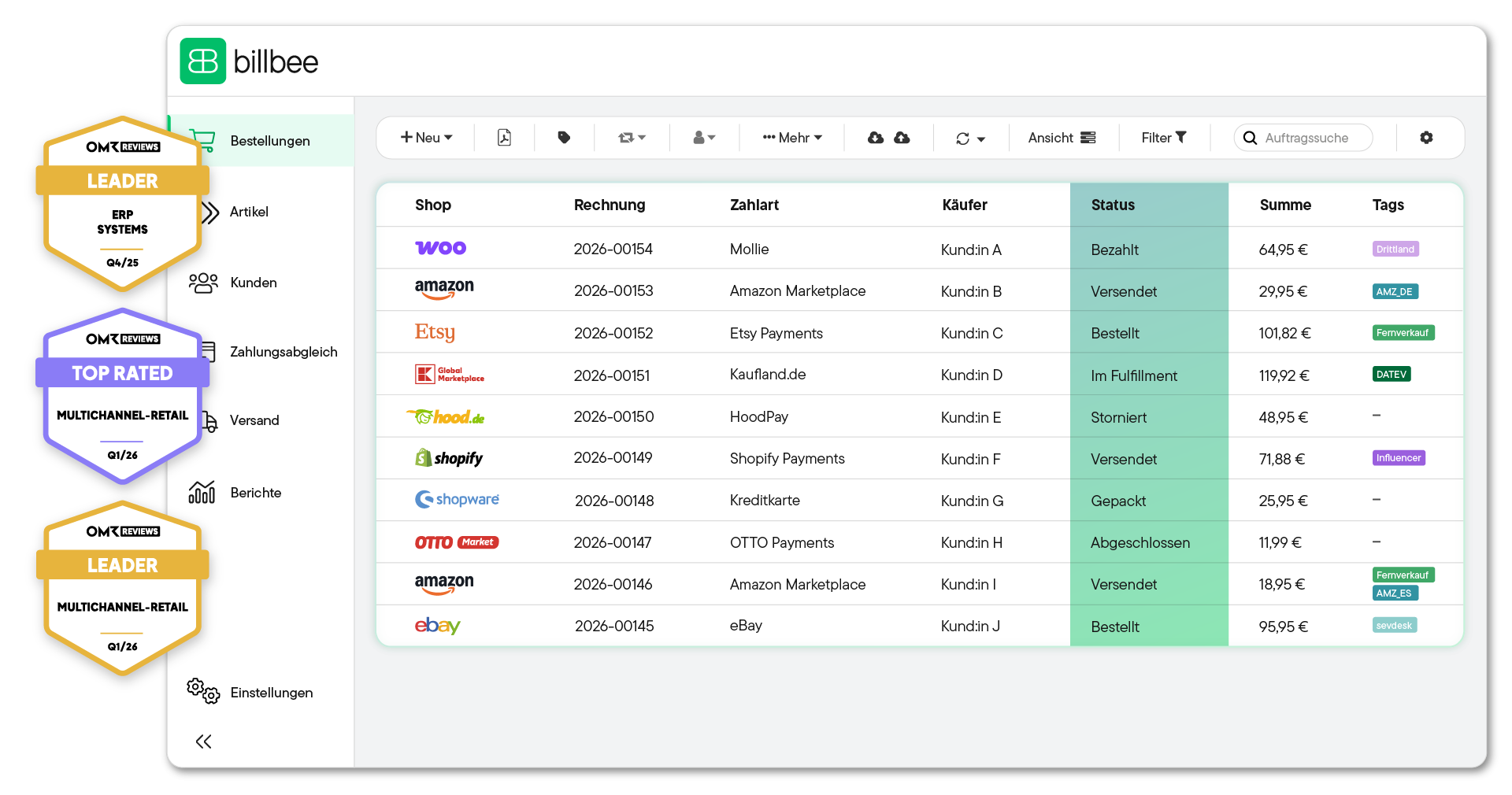The height and width of the screenshot is (795, 1512).
Task: Click the Kaufland Global Marketplace logo
Action: point(450,374)
